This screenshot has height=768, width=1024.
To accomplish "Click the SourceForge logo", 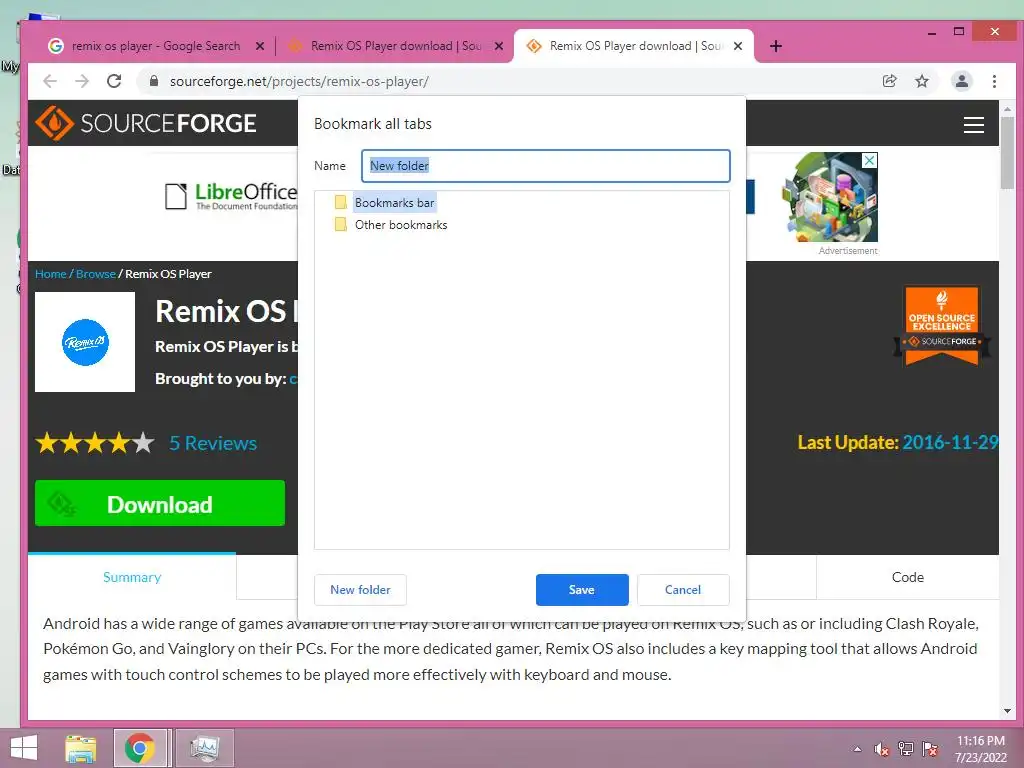I will coord(146,123).
